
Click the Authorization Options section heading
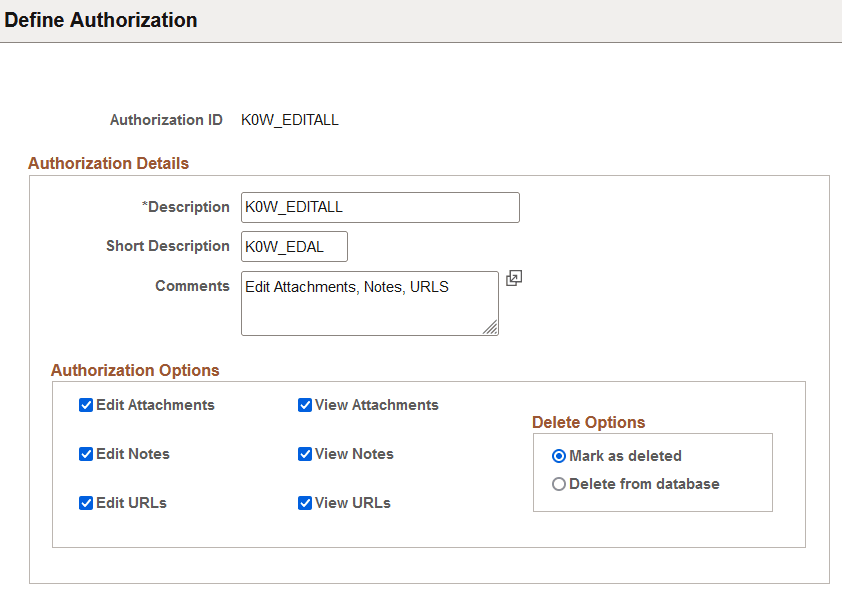pyautogui.click(x=135, y=370)
